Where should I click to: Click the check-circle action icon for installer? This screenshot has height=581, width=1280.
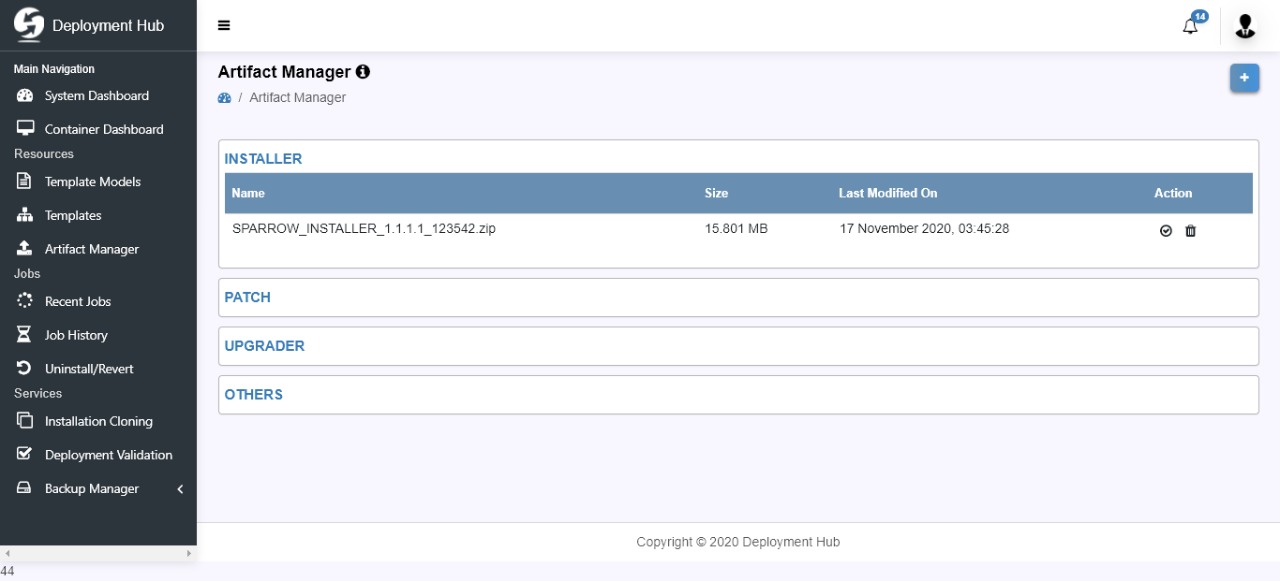[x=1166, y=231]
